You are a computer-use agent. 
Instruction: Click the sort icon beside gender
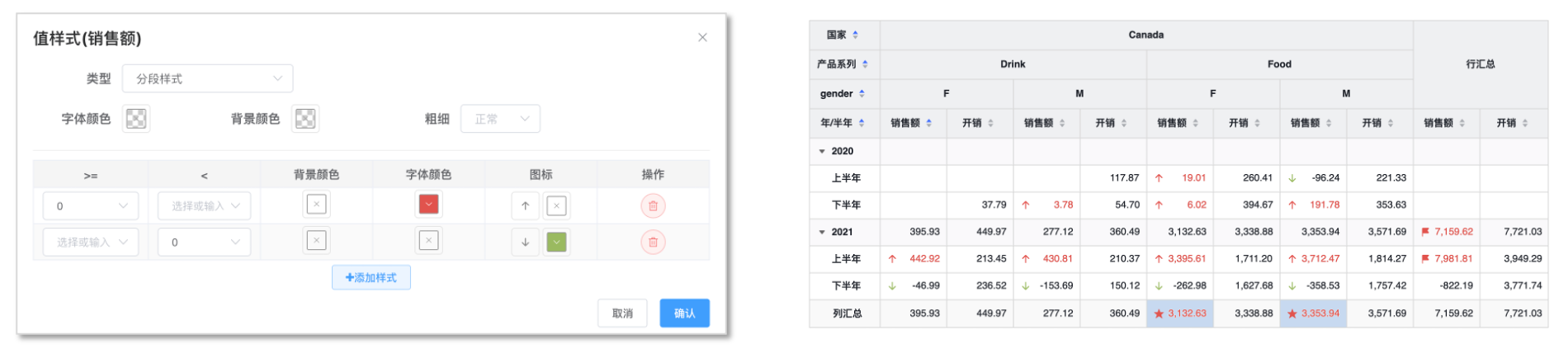[862, 94]
